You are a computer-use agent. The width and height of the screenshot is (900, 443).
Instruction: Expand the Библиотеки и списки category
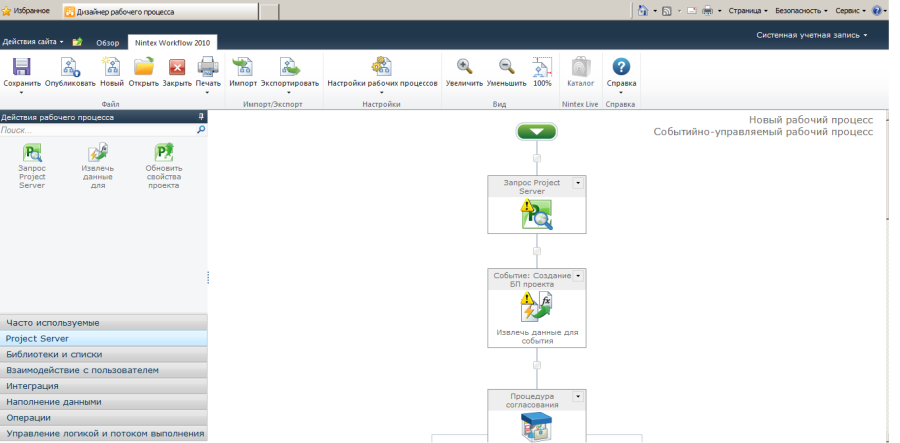pyautogui.click(x=104, y=354)
